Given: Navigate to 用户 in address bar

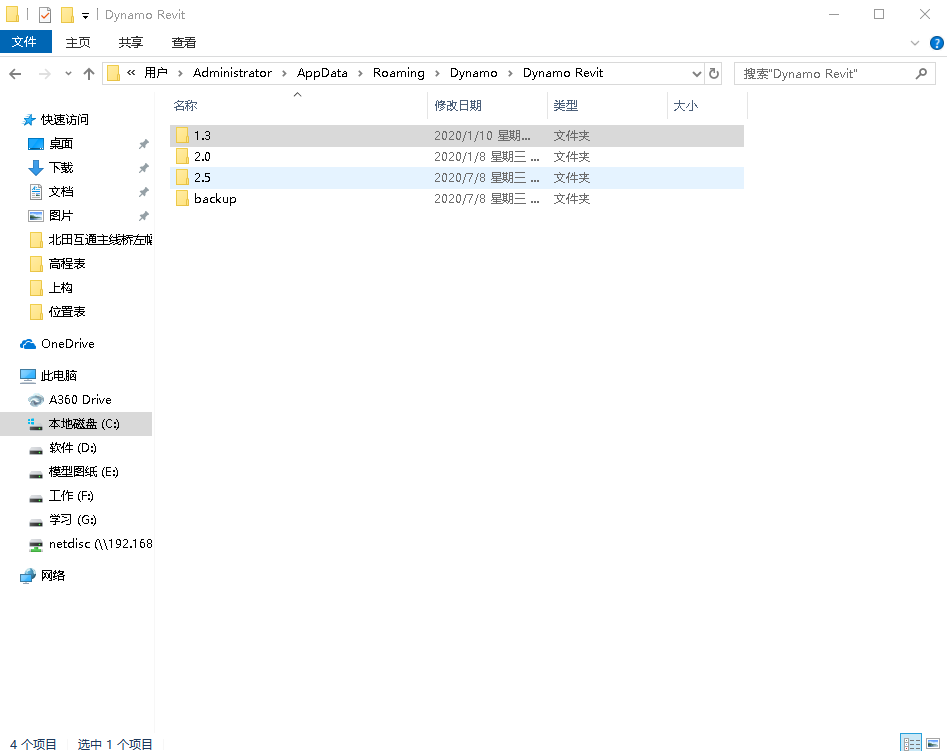Looking at the screenshot, I should 156,73.
